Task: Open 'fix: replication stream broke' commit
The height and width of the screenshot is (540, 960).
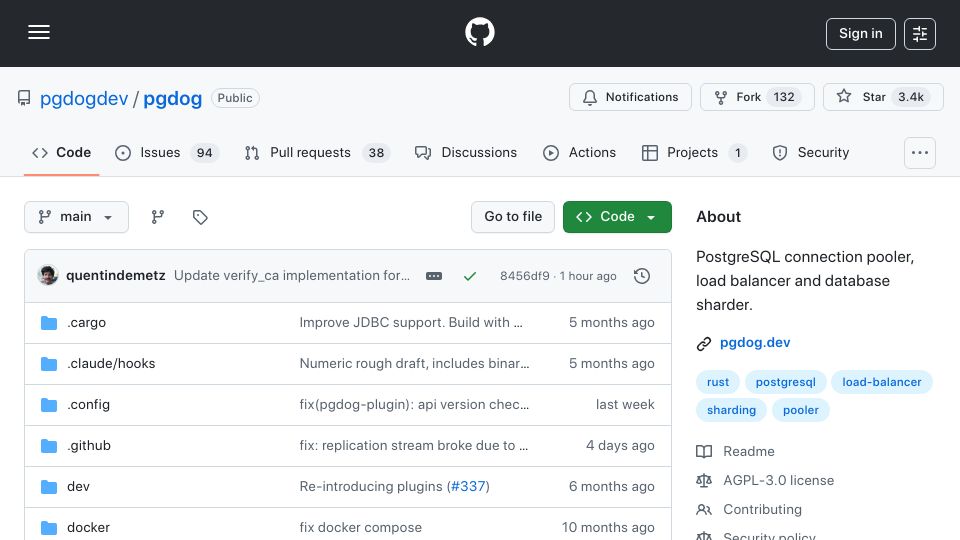Action: pos(414,446)
